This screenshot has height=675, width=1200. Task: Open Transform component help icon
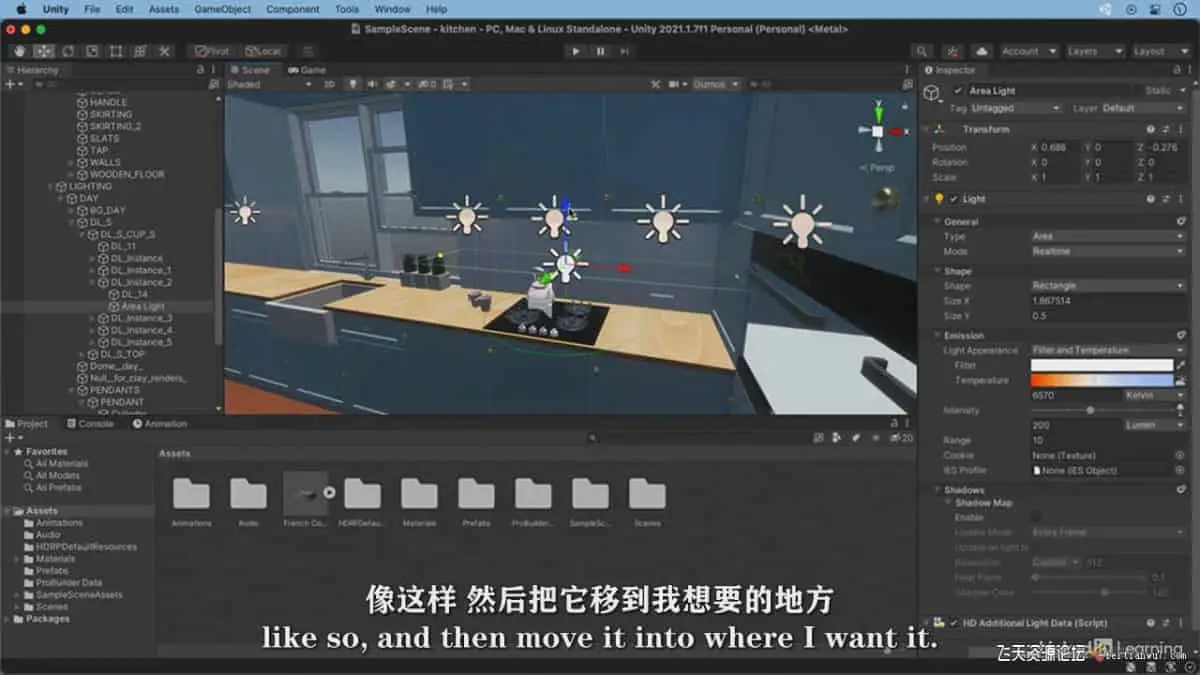[1152, 129]
